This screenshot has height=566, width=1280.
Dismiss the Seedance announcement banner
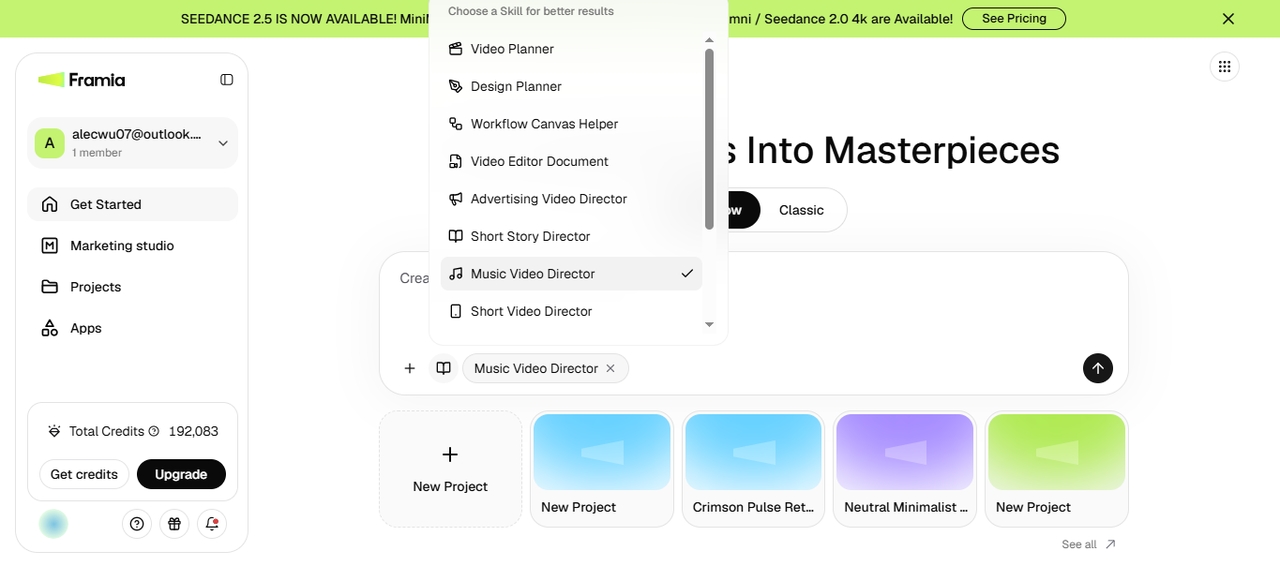(1229, 19)
